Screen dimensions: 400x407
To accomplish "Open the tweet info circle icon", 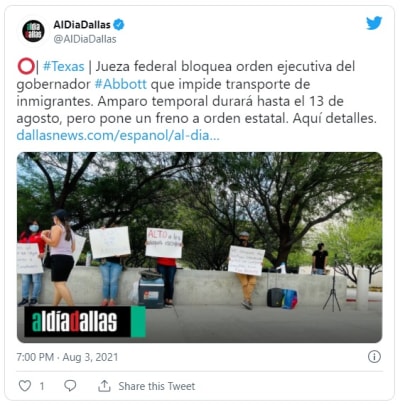I will coord(374,357).
